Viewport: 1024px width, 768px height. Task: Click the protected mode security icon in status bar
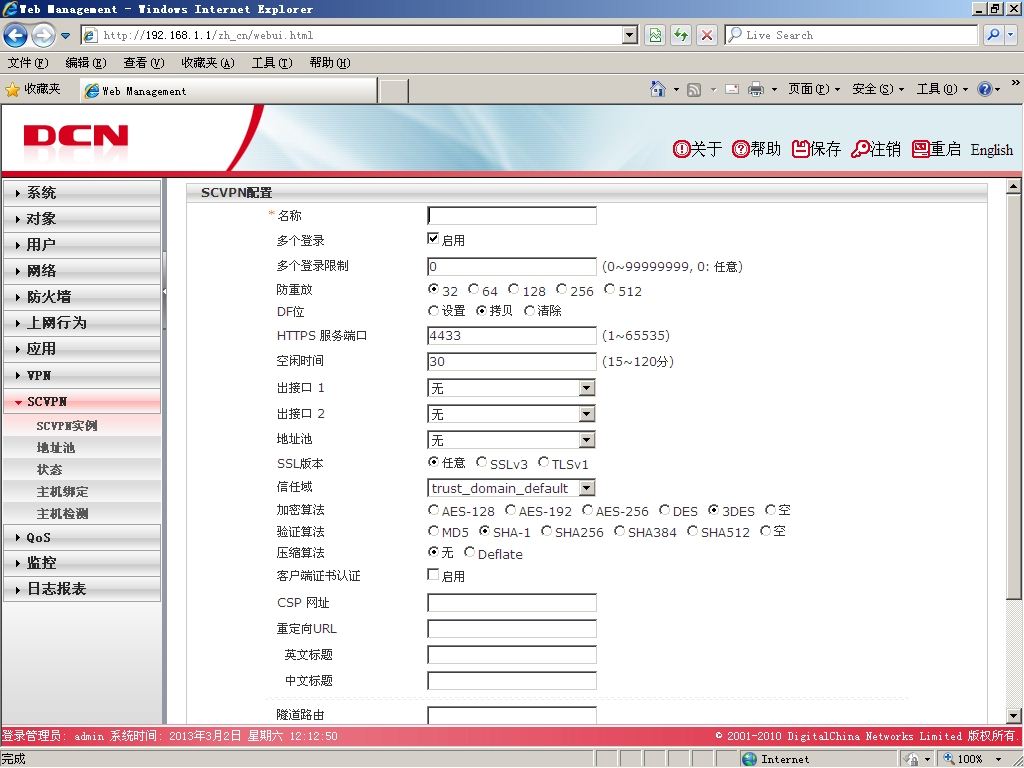(x=912, y=759)
